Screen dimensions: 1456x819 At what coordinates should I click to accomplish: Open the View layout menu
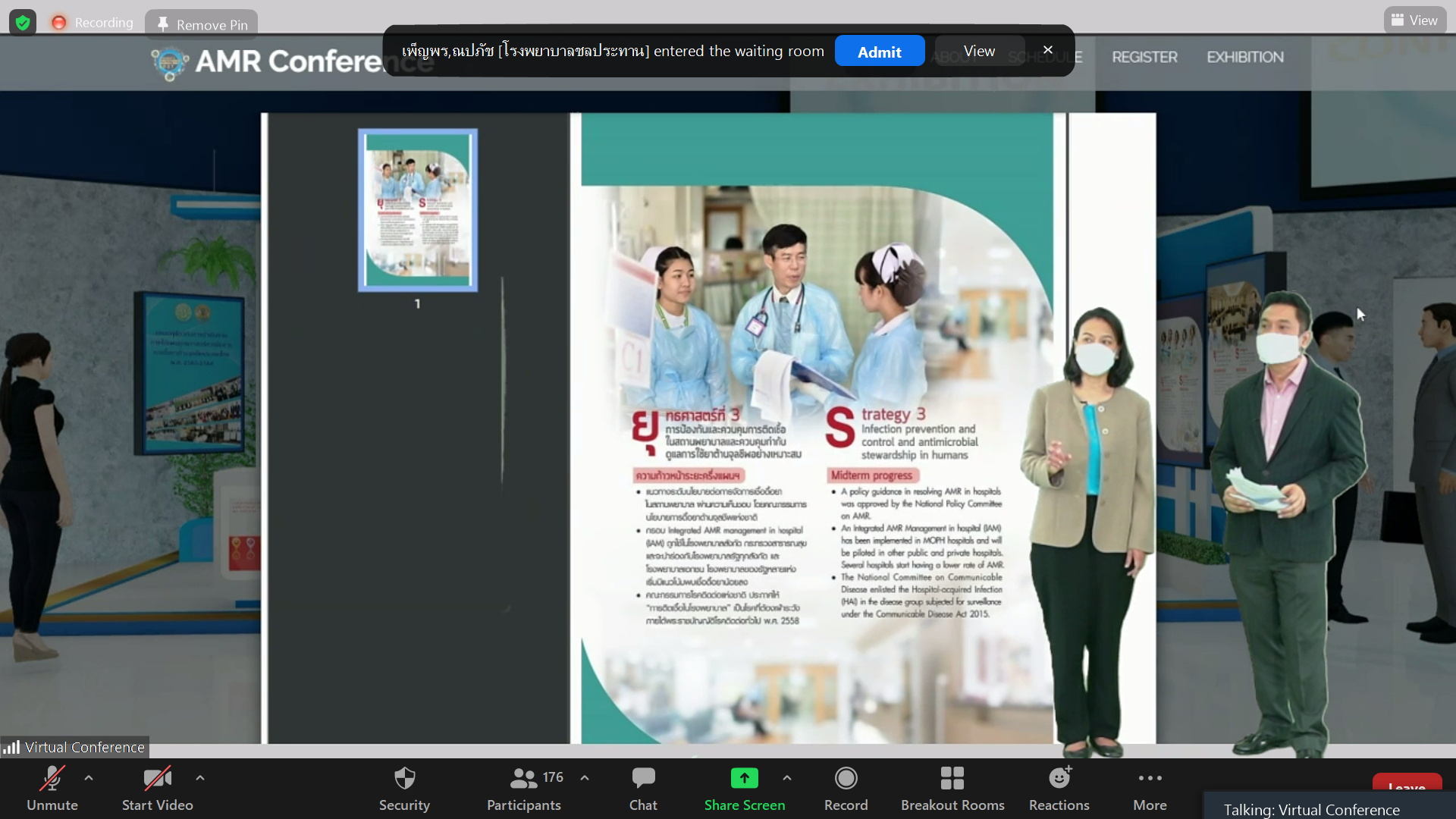click(1414, 20)
